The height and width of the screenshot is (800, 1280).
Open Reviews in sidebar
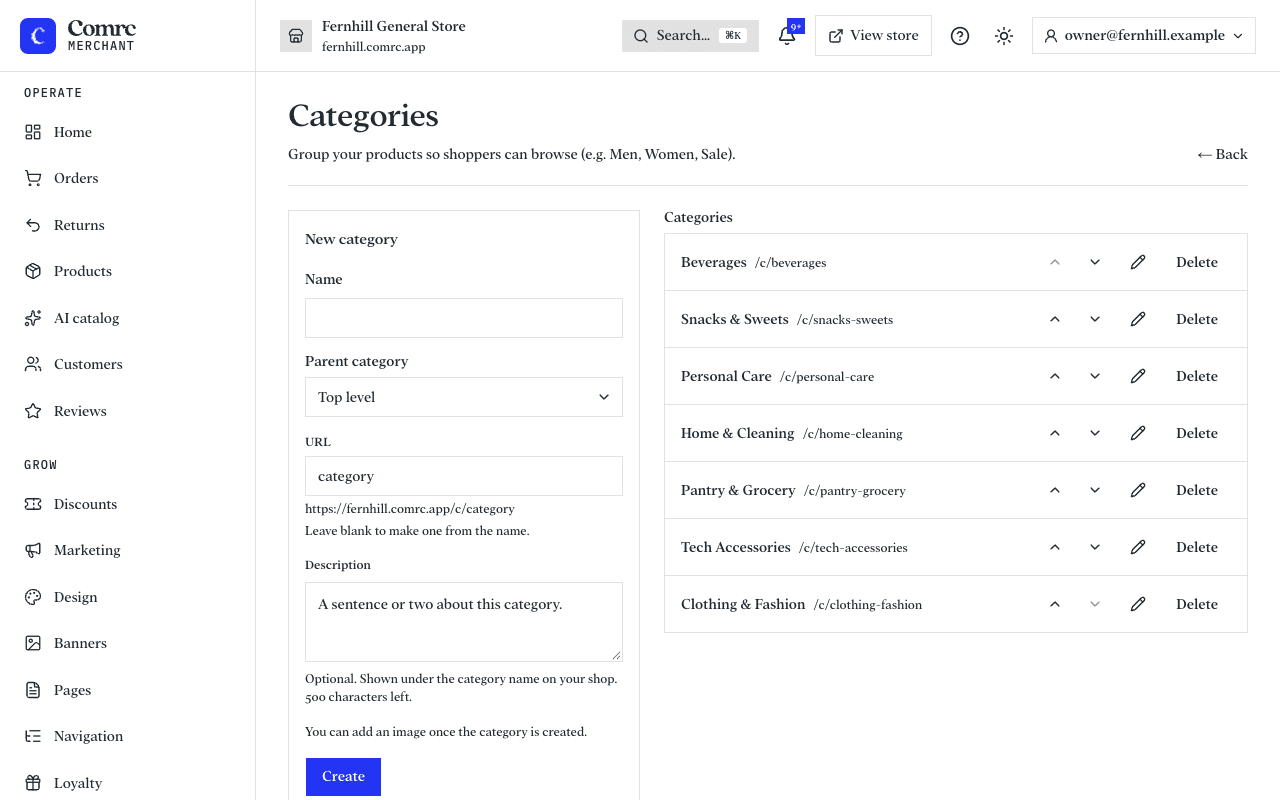pos(128,411)
